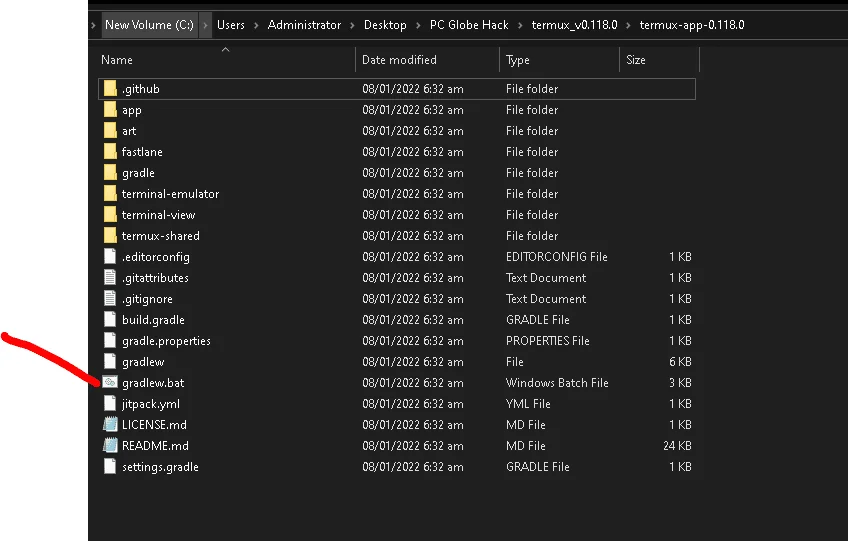Click termux-app-0.118.0 in the address bar
This screenshot has width=848, height=541.
692,25
